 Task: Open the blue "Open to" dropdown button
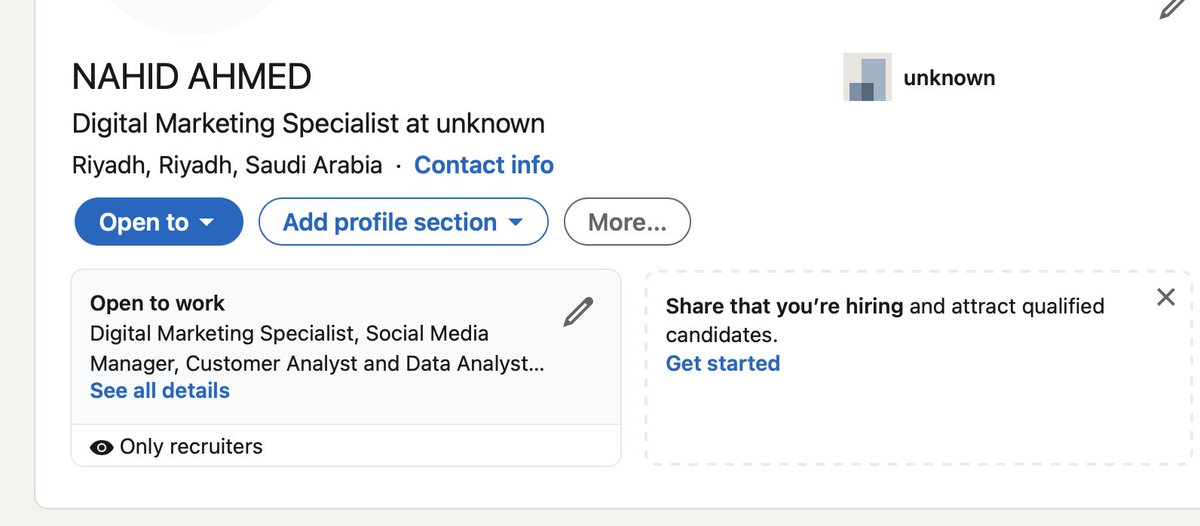(x=158, y=222)
